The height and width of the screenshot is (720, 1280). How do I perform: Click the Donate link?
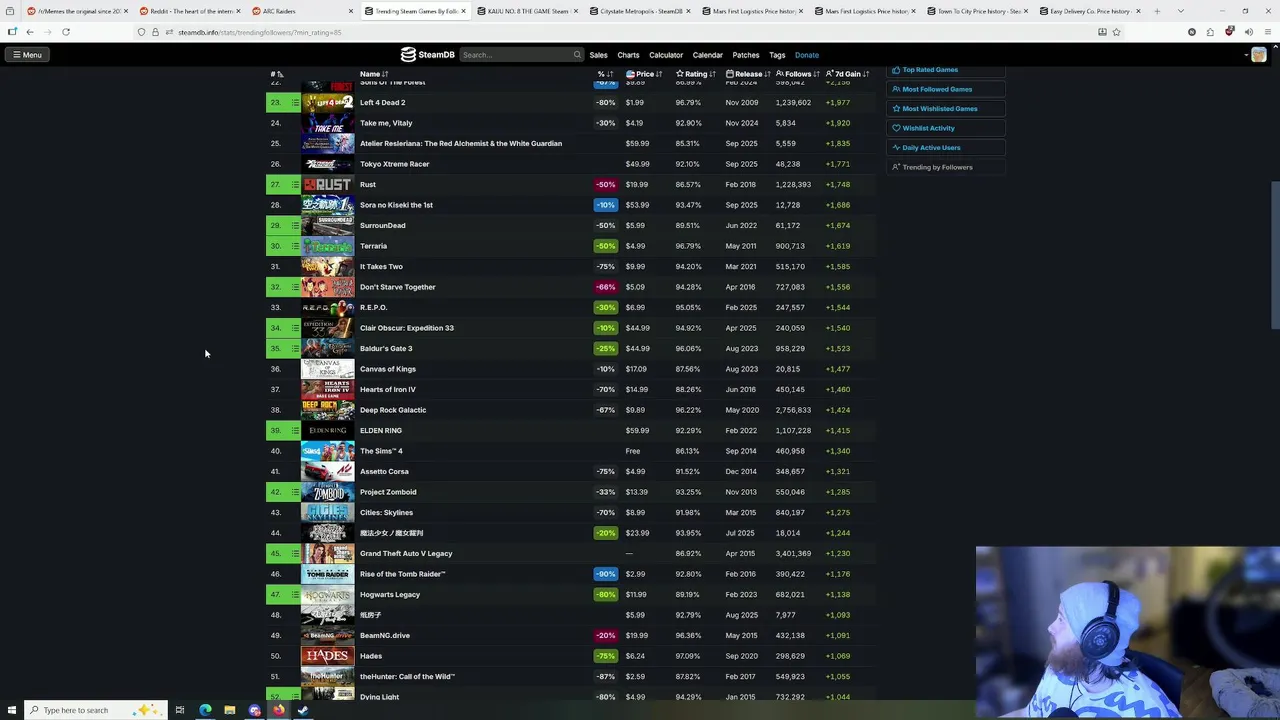[807, 55]
